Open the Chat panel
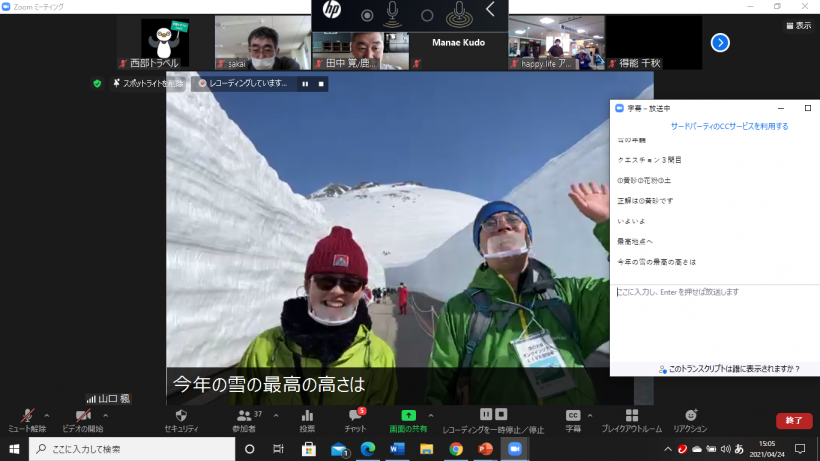The width and height of the screenshot is (820, 461). [x=355, y=416]
